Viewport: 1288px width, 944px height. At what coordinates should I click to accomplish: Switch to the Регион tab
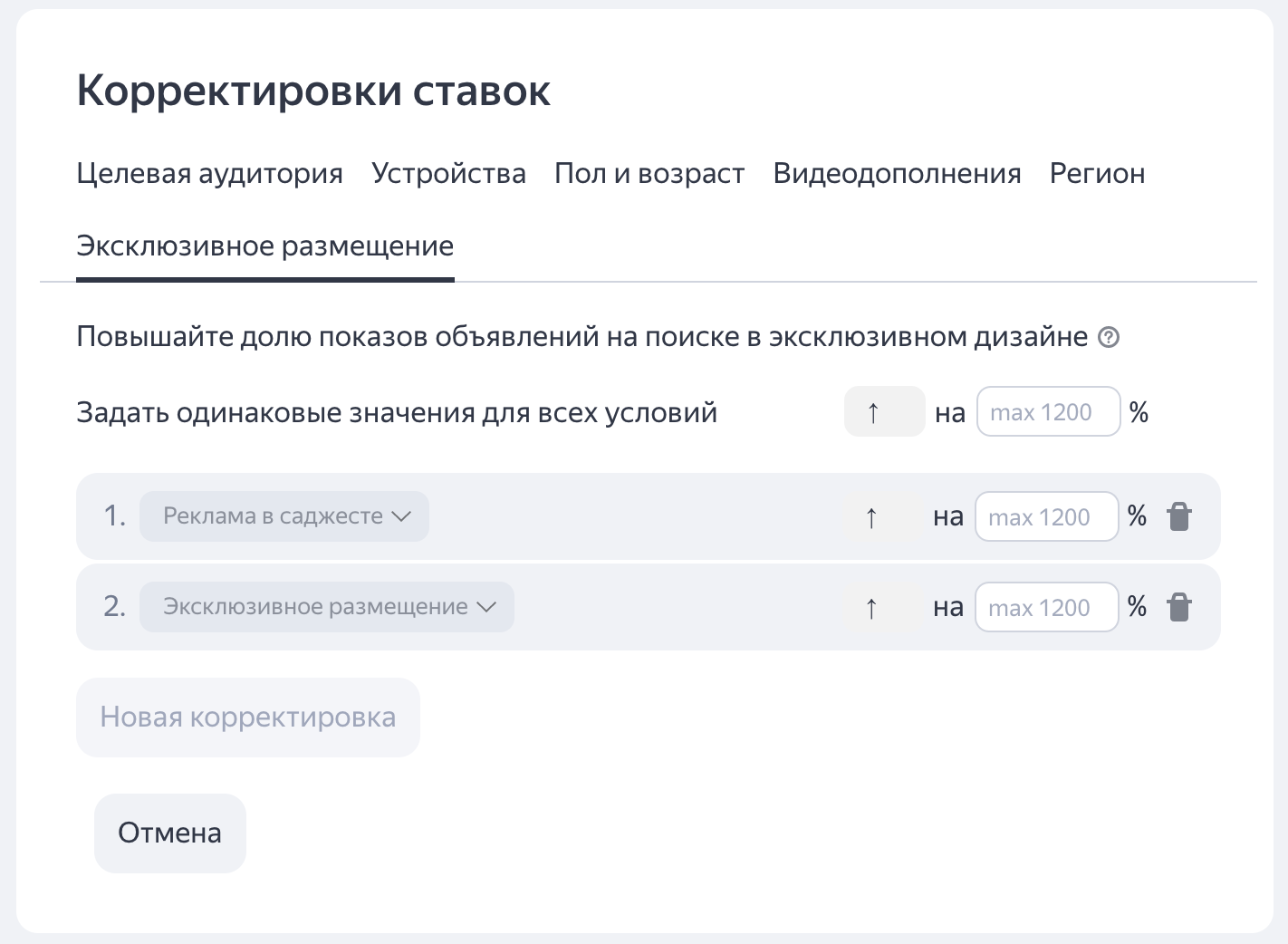tap(1097, 173)
